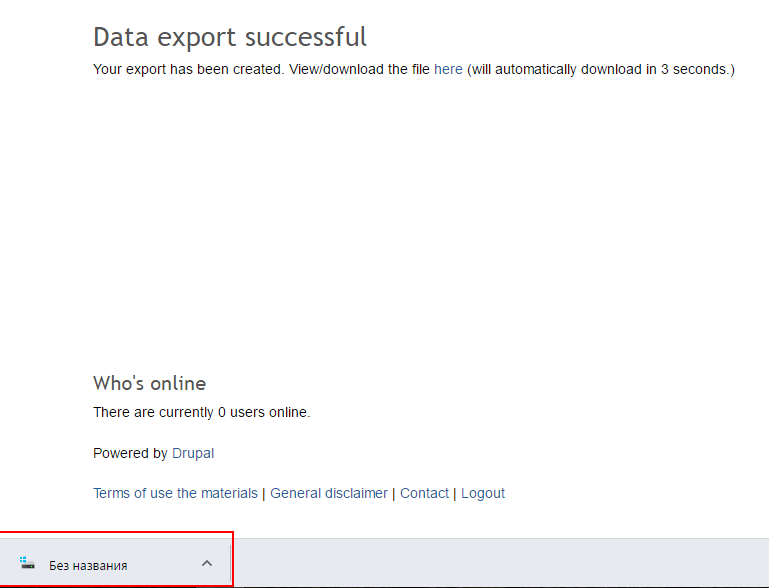The width and height of the screenshot is (769, 588).
Task: Click the '0 users online' status text
Action: (260, 412)
